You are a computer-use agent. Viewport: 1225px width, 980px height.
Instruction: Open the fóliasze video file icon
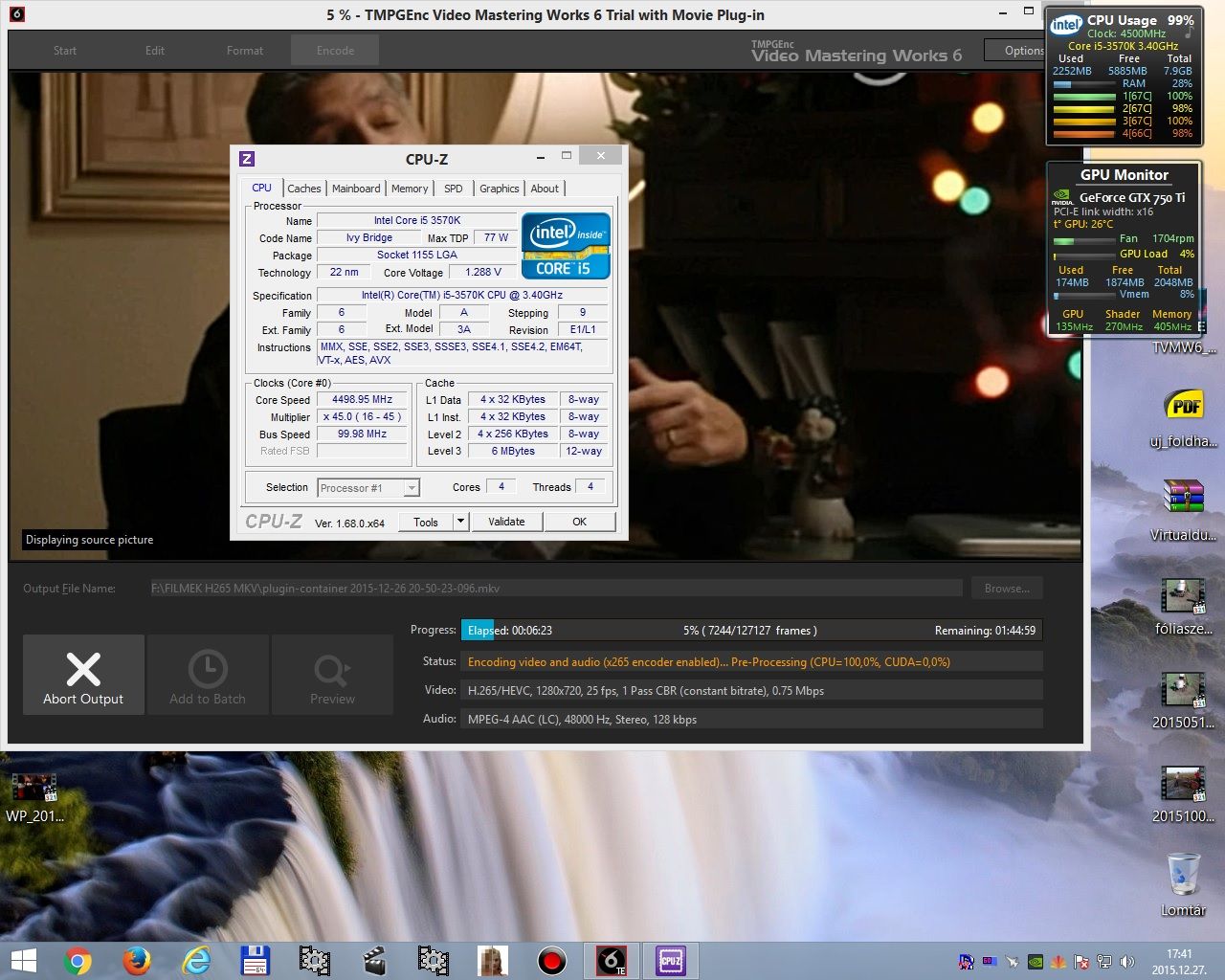pos(1184,606)
